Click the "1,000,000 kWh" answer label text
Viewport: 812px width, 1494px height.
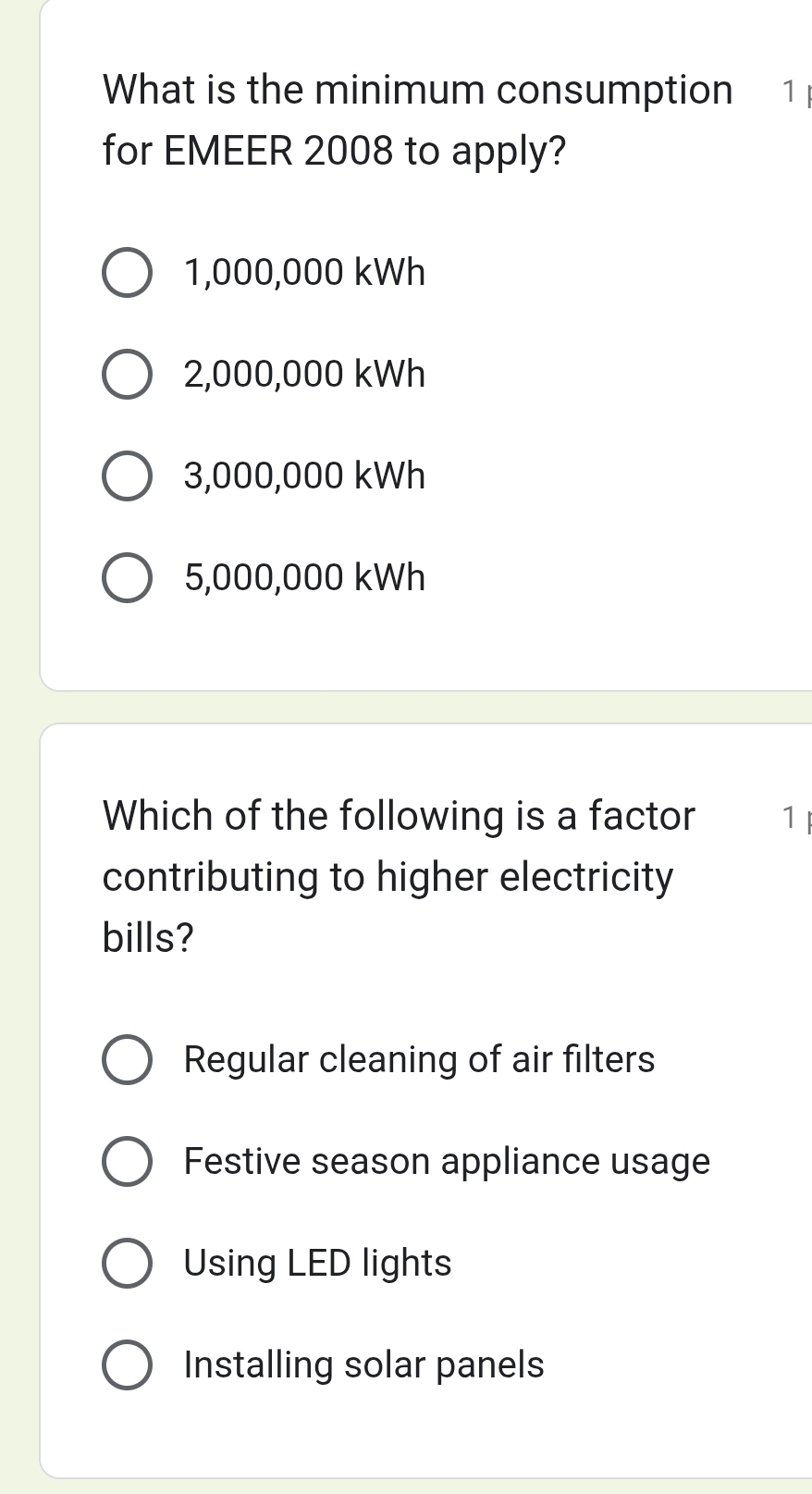tap(304, 273)
